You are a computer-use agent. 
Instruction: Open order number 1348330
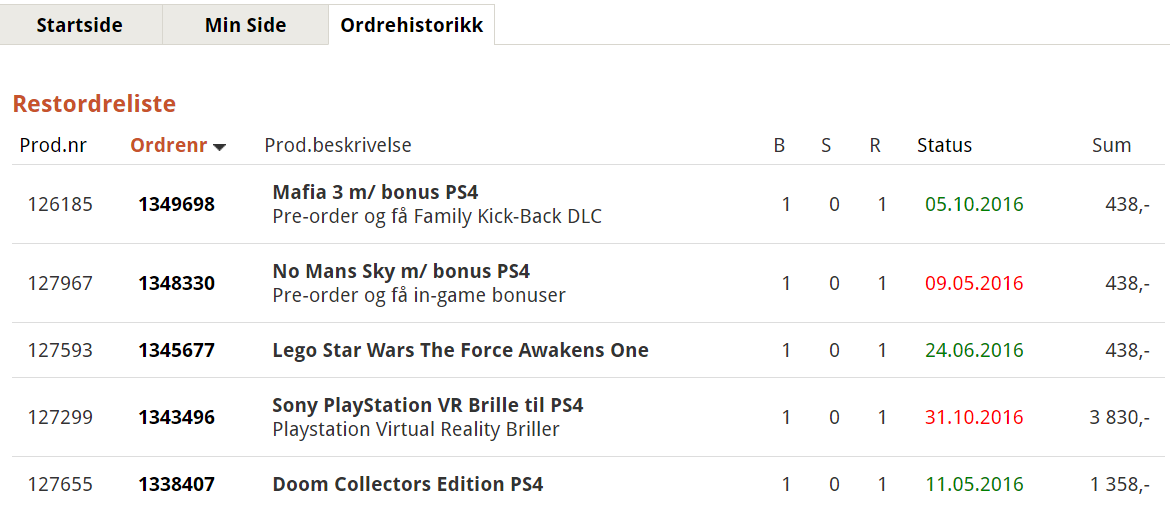tap(177, 284)
